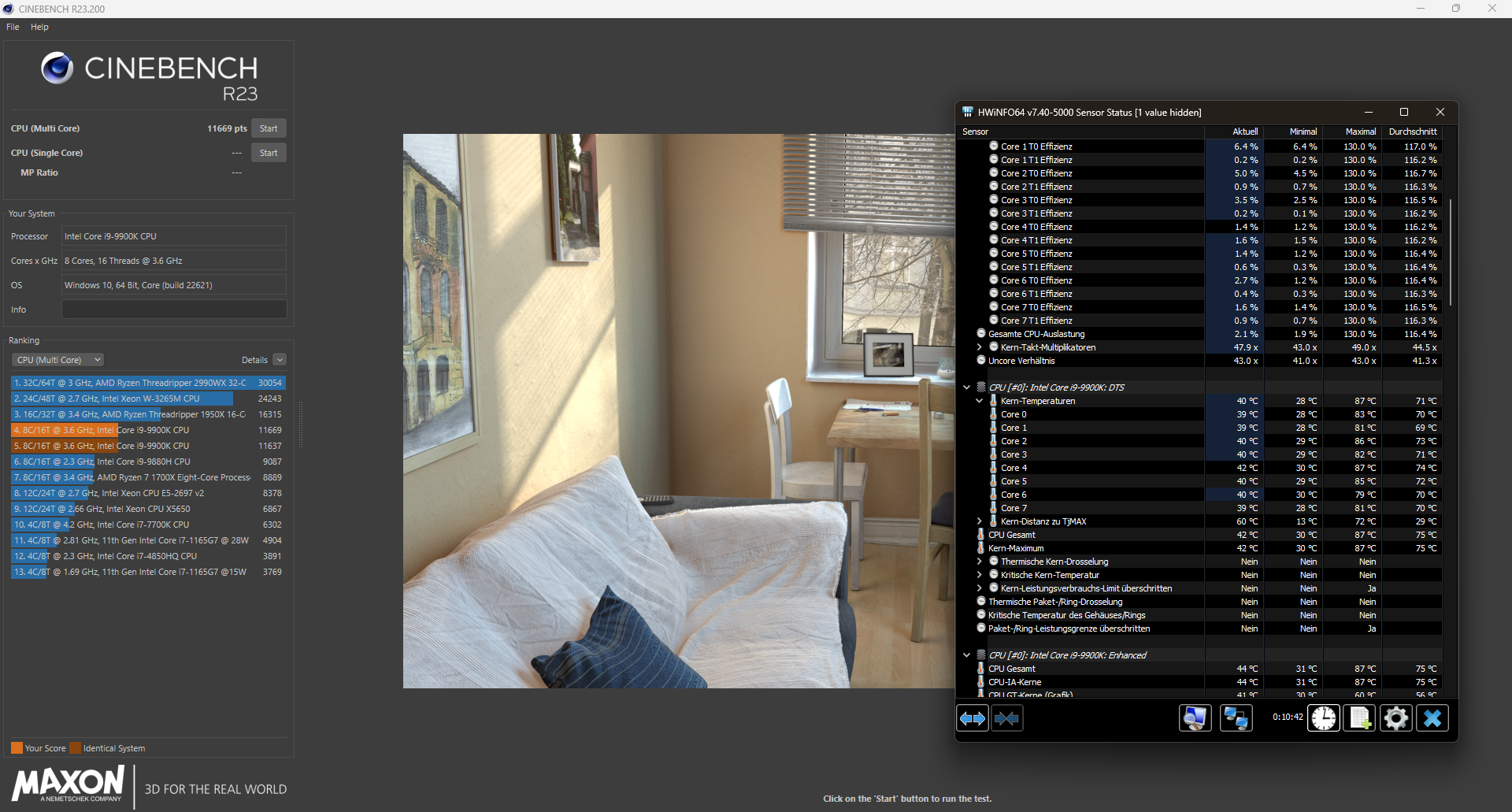Expand Kern-Leistungsverbrauchs-Limit überschritten node
This screenshot has width=1512, height=812.
click(x=979, y=588)
